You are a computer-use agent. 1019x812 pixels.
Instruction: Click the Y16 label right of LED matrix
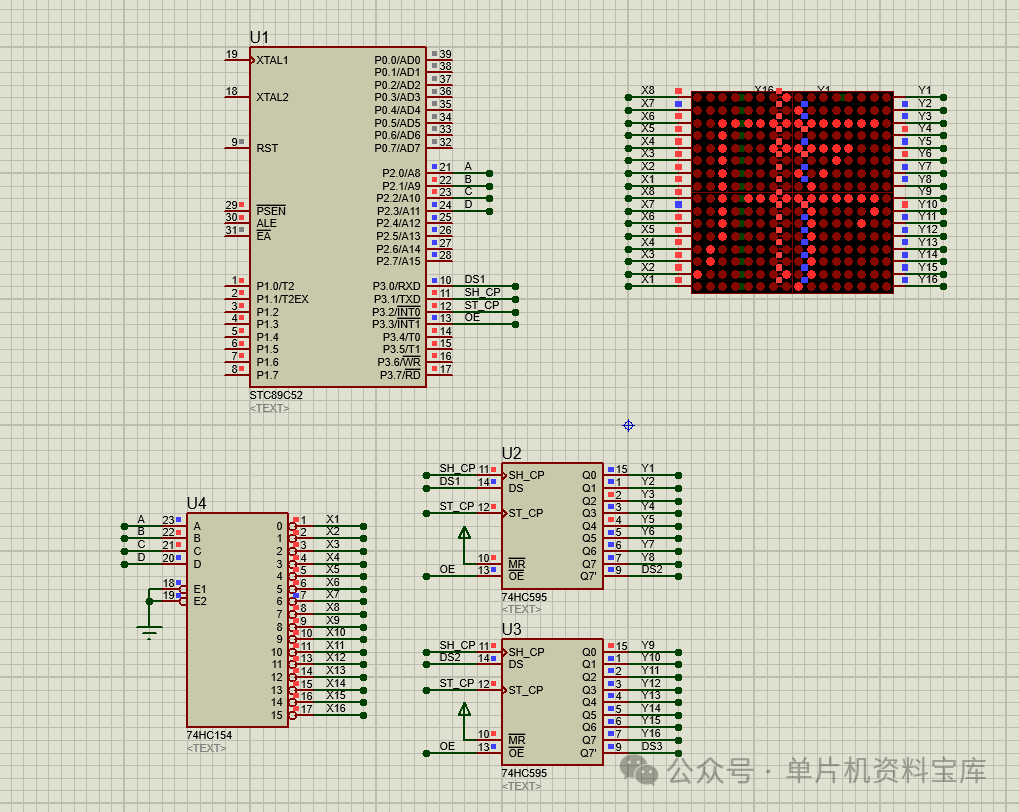point(927,280)
